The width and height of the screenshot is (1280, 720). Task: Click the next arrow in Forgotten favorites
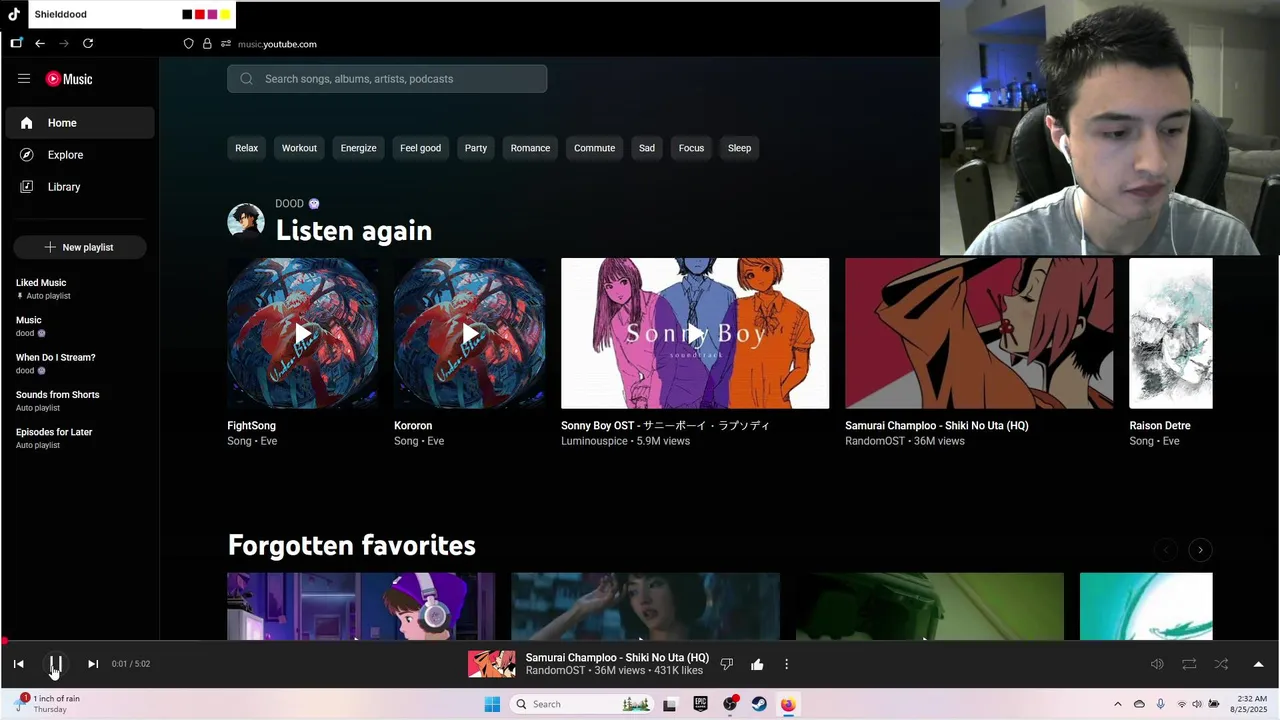click(1200, 550)
